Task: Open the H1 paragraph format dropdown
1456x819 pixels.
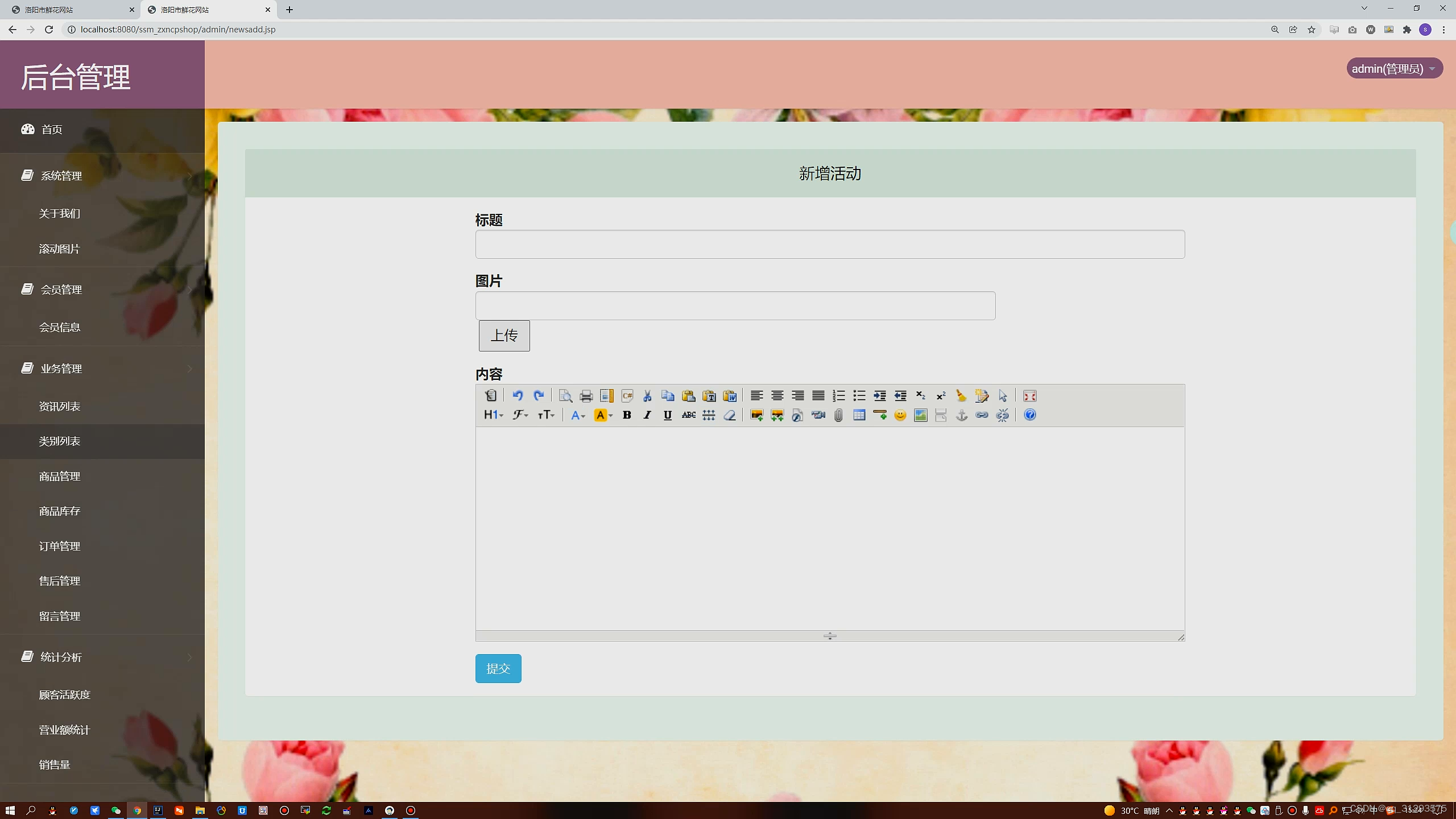Action: click(493, 415)
